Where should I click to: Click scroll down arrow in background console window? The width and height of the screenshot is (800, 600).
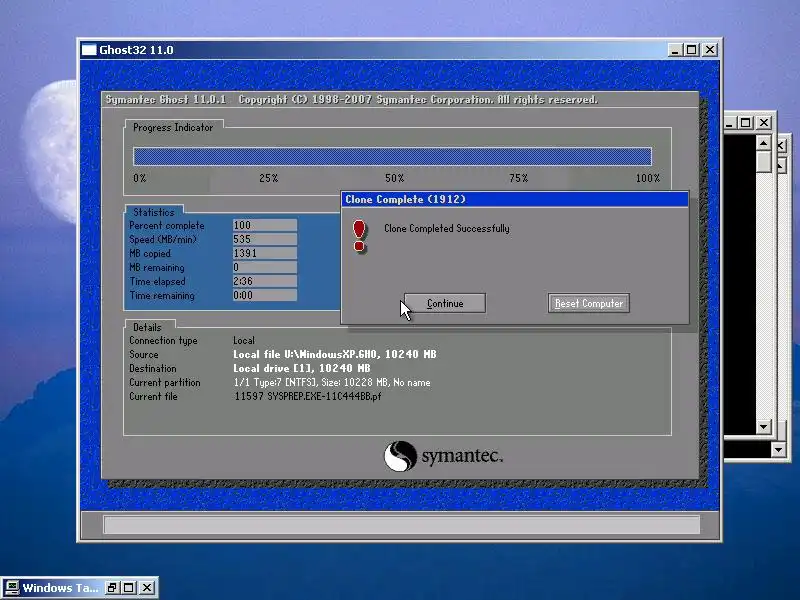tap(763, 427)
